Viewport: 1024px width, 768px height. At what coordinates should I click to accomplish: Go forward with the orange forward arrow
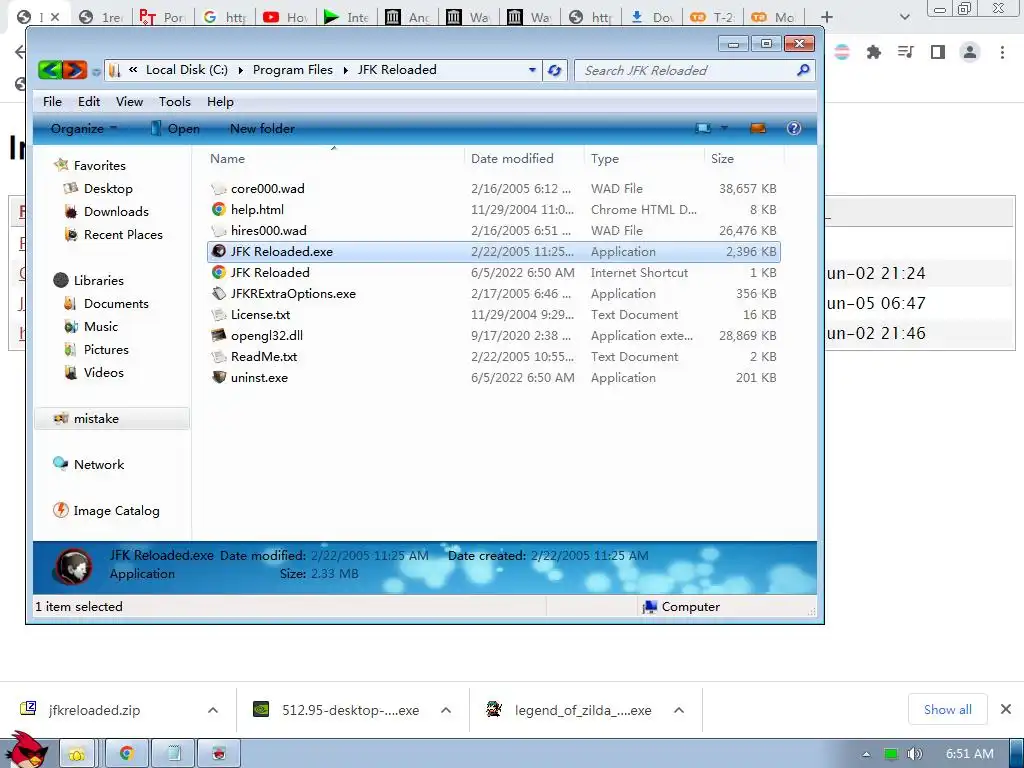point(74,70)
